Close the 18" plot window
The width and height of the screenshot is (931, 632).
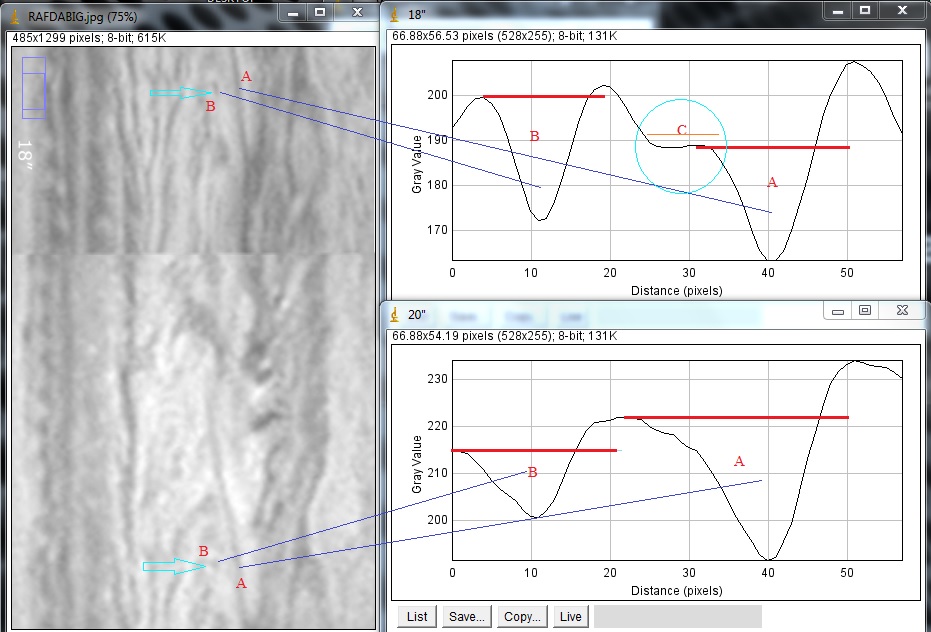902,11
